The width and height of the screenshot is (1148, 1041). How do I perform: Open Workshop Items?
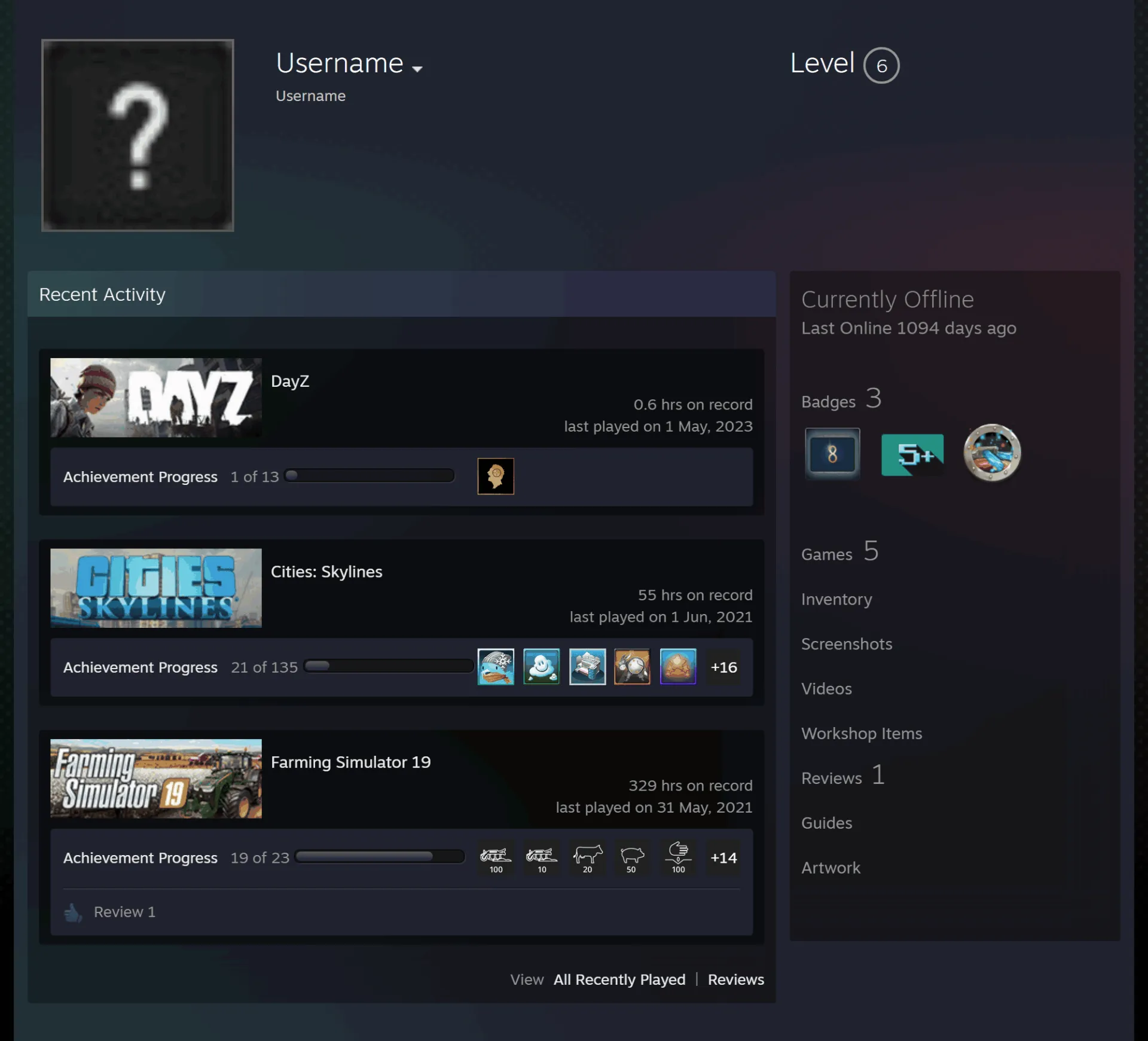point(862,734)
